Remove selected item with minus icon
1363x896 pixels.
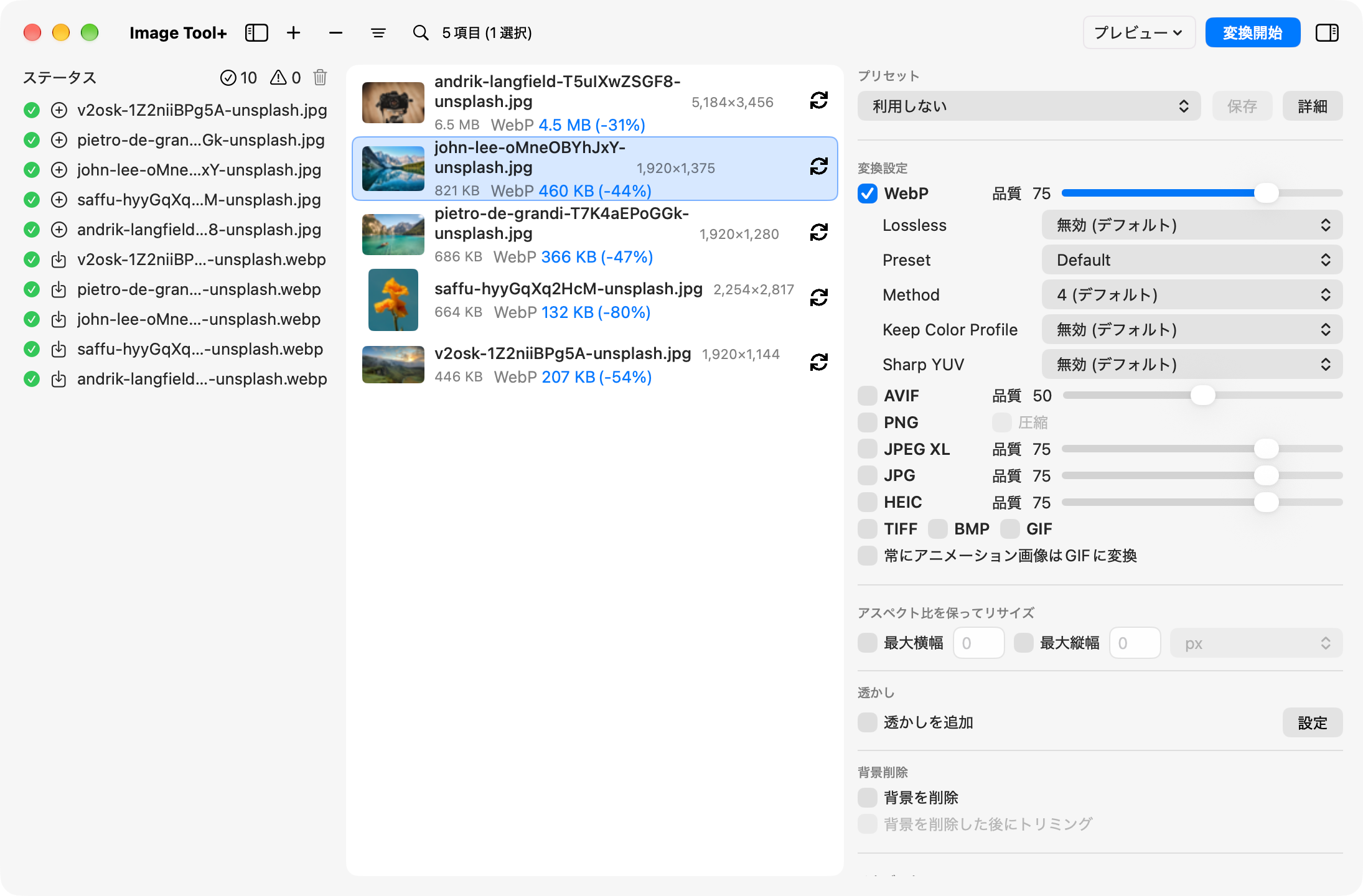336,33
